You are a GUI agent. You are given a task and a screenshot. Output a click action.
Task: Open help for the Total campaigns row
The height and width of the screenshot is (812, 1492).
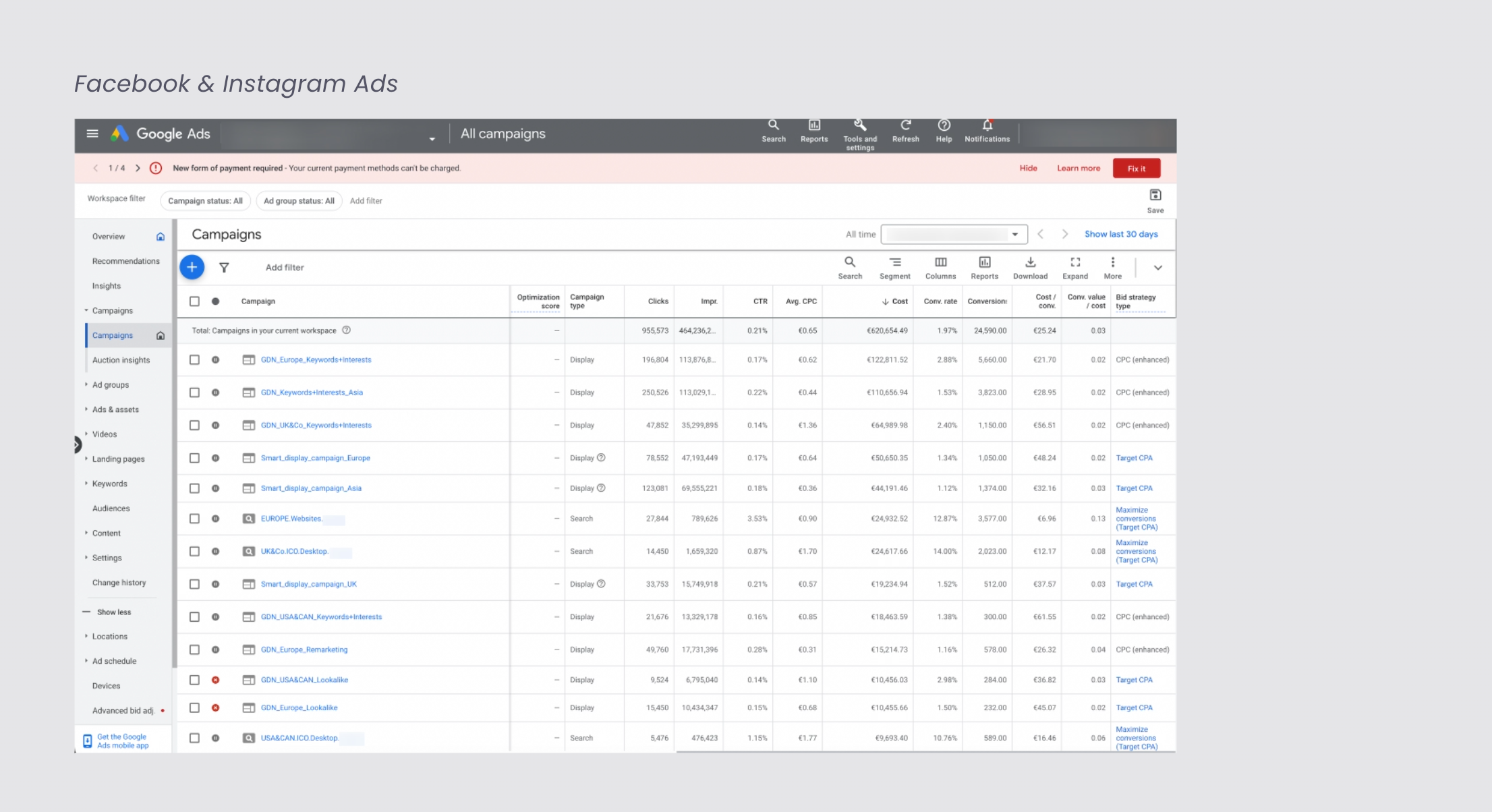pos(347,330)
